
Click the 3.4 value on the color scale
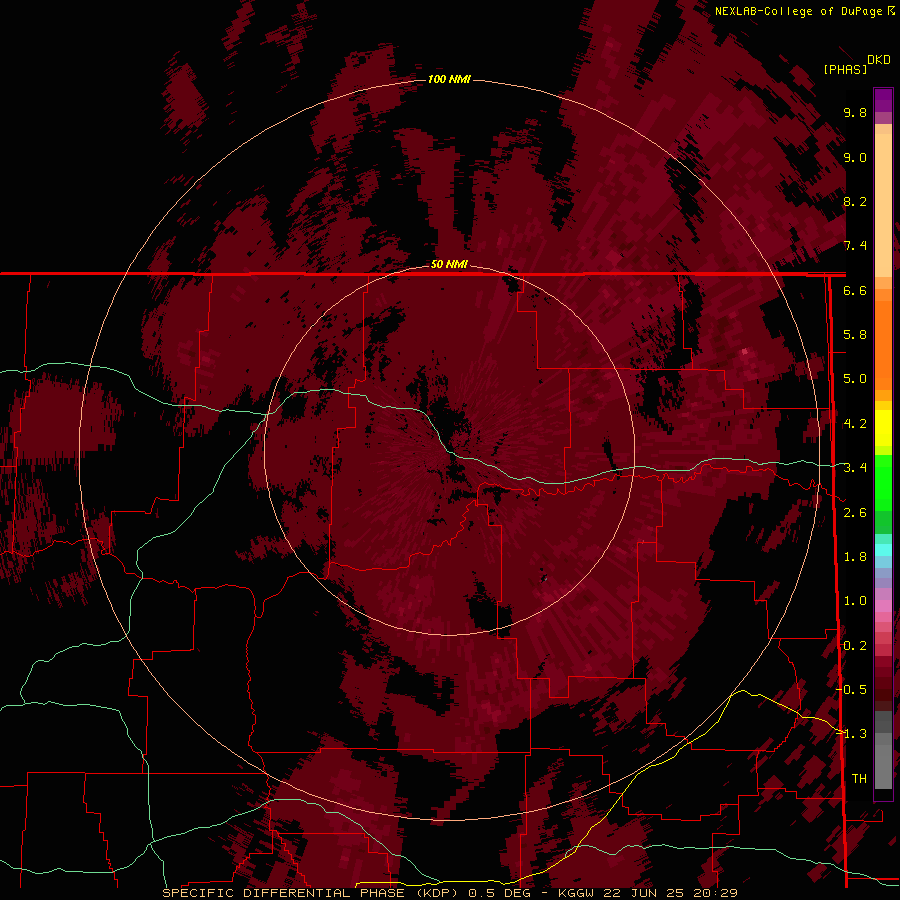click(855, 468)
